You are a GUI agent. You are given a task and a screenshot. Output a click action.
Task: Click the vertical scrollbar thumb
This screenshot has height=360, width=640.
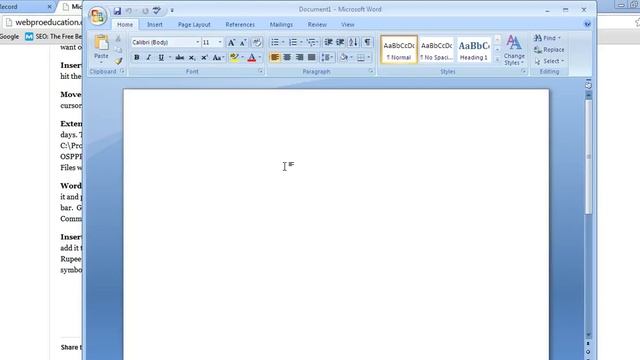[x=588, y=157]
